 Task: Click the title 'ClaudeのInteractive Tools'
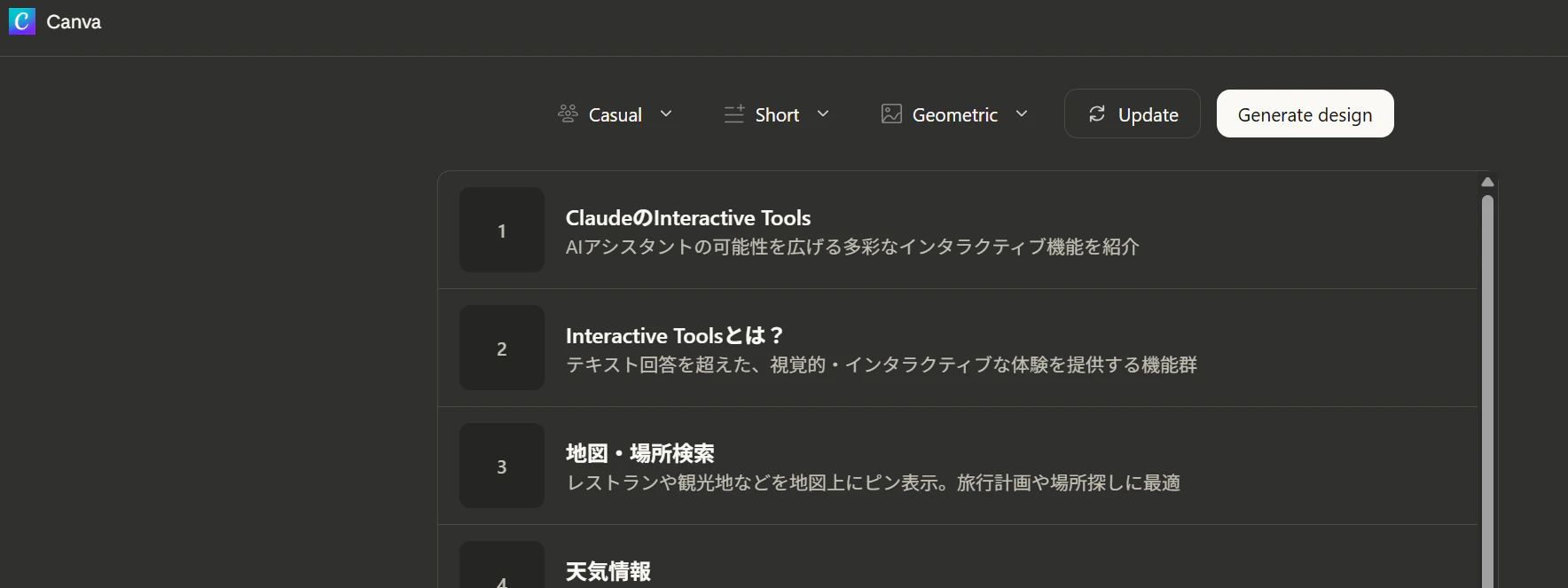pyautogui.click(x=688, y=217)
